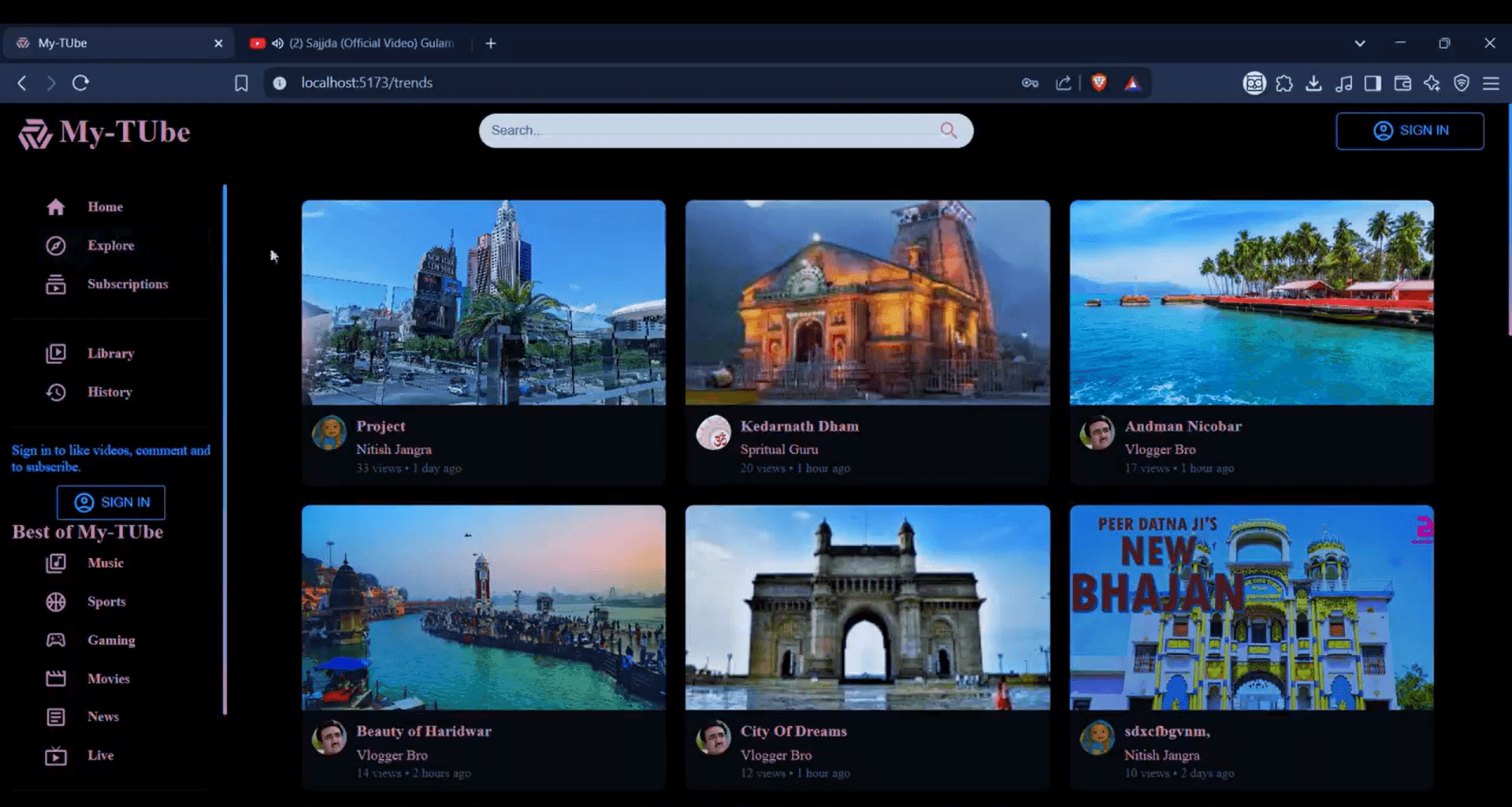Click the sidebar SIGN IN button

click(x=110, y=502)
